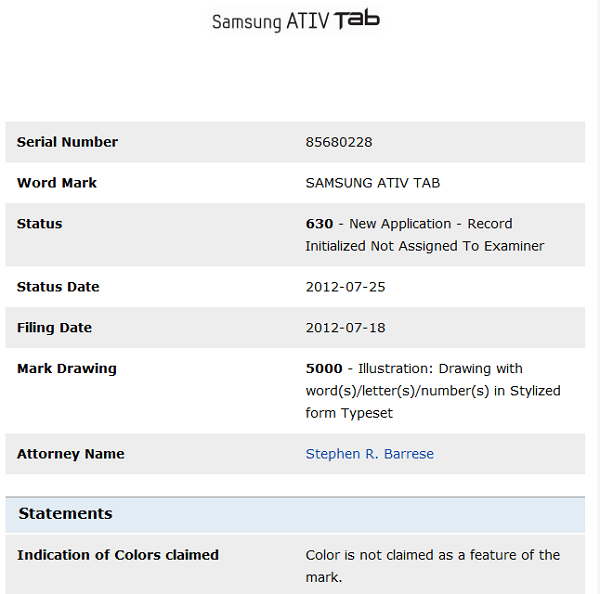Click the Indication of Colors claimed label
This screenshot has height=594, width=600.
pyautogui.click(x=118, y=555)
